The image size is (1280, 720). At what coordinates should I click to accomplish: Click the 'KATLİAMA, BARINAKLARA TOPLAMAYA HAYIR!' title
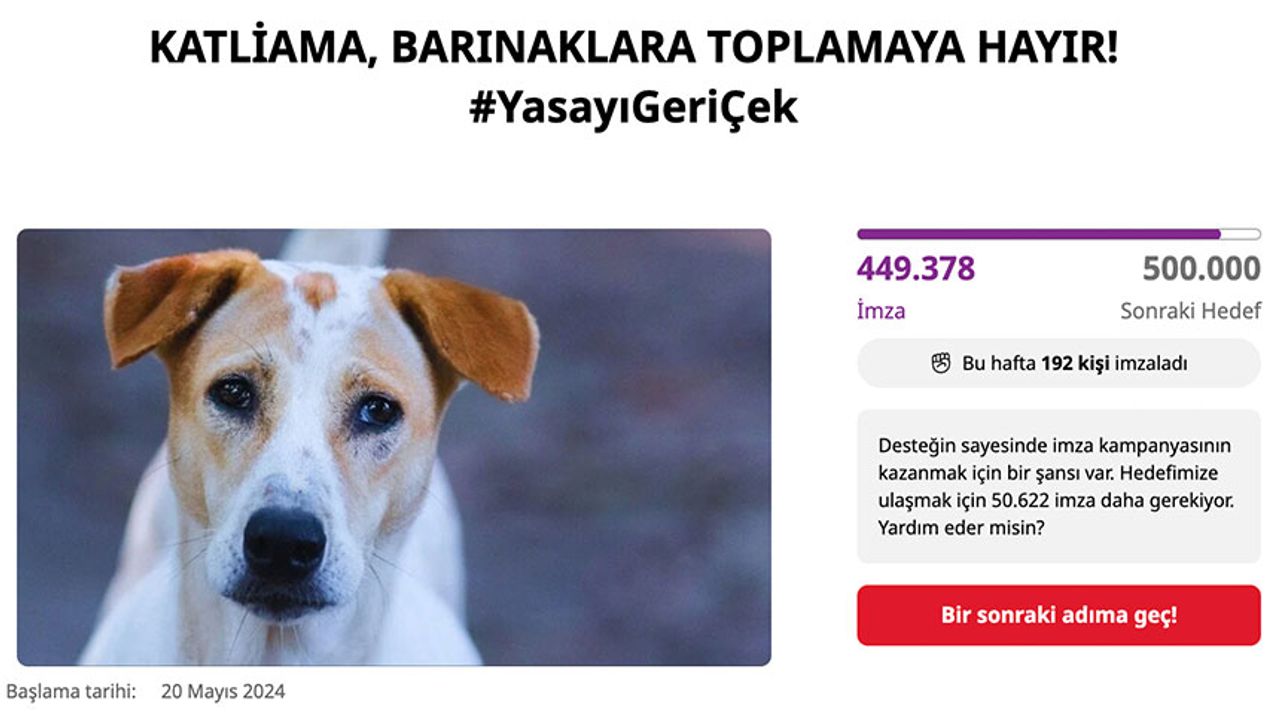634,48
